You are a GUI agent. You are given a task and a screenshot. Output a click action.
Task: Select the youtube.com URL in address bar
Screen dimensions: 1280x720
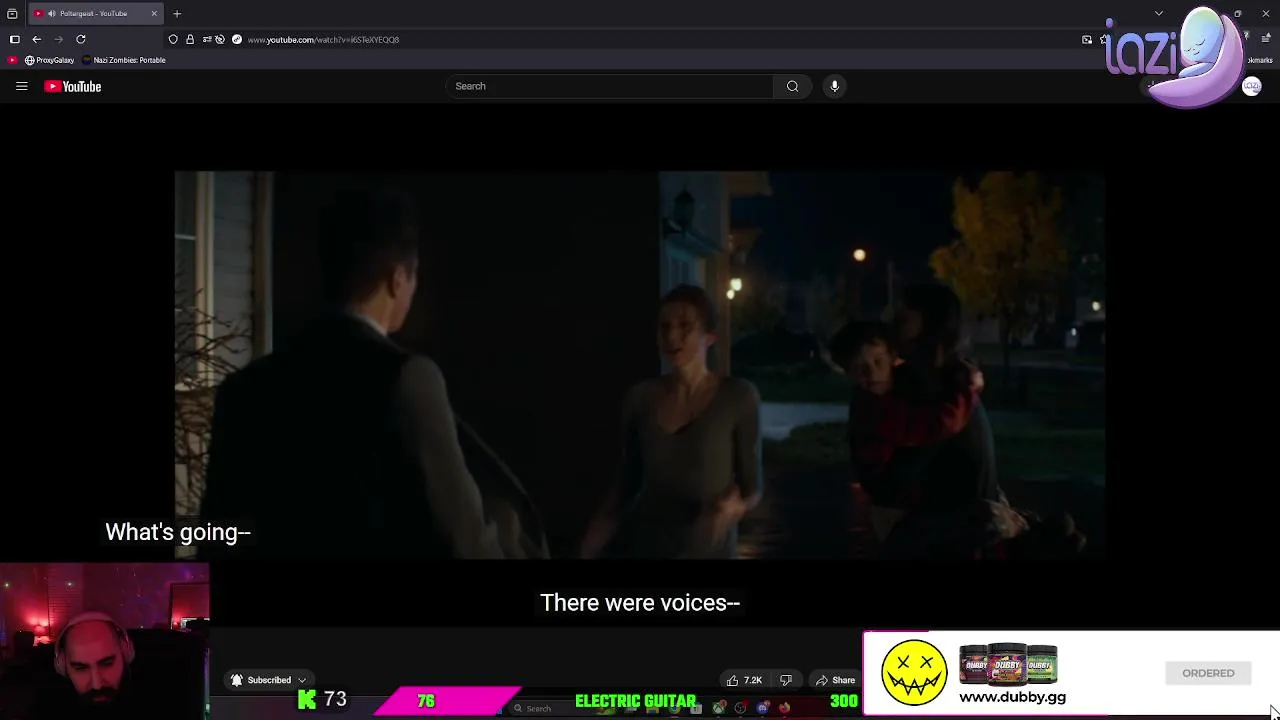pos(323,40)
